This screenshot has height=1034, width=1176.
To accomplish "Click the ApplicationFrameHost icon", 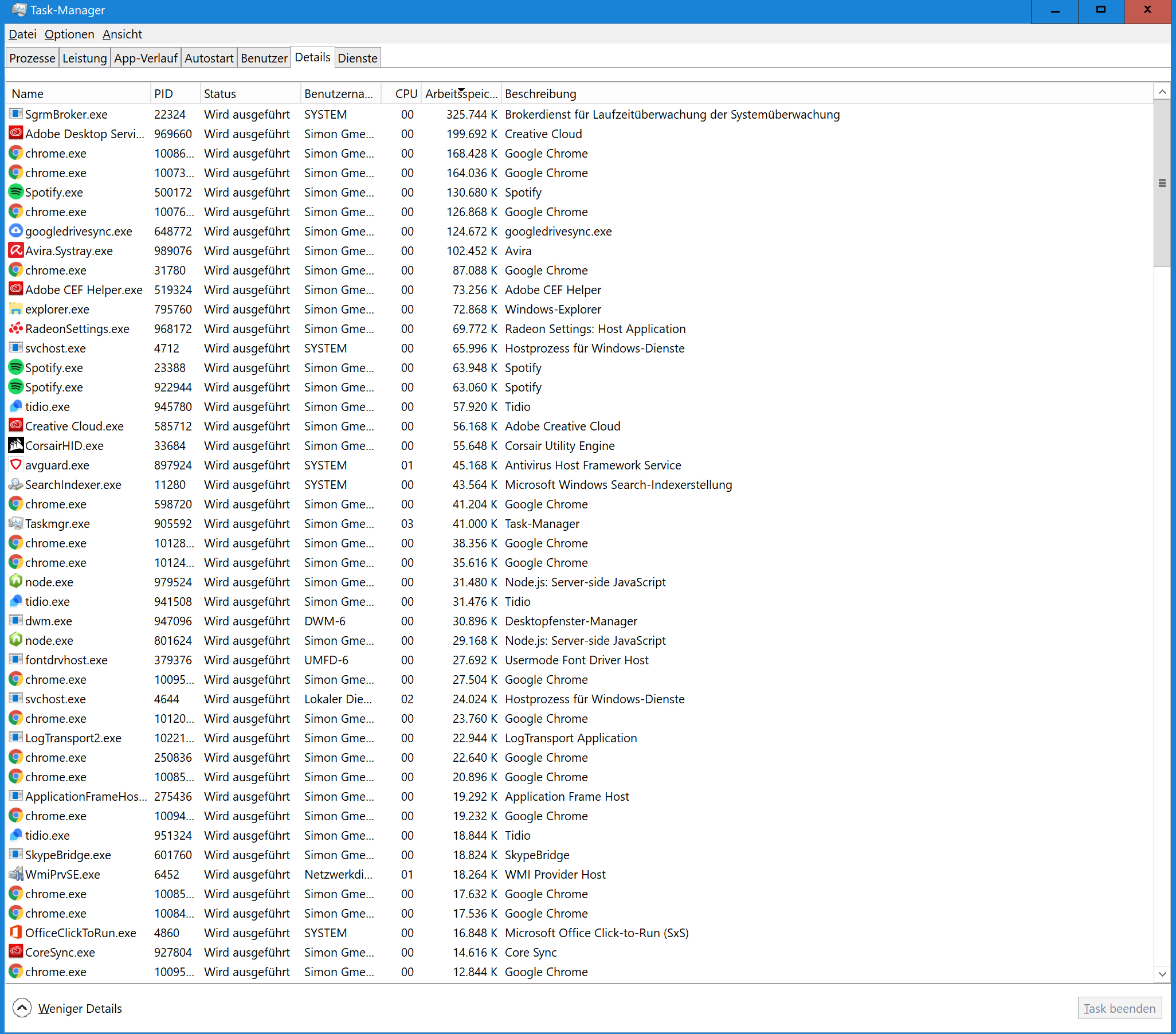I will (15, 796).
